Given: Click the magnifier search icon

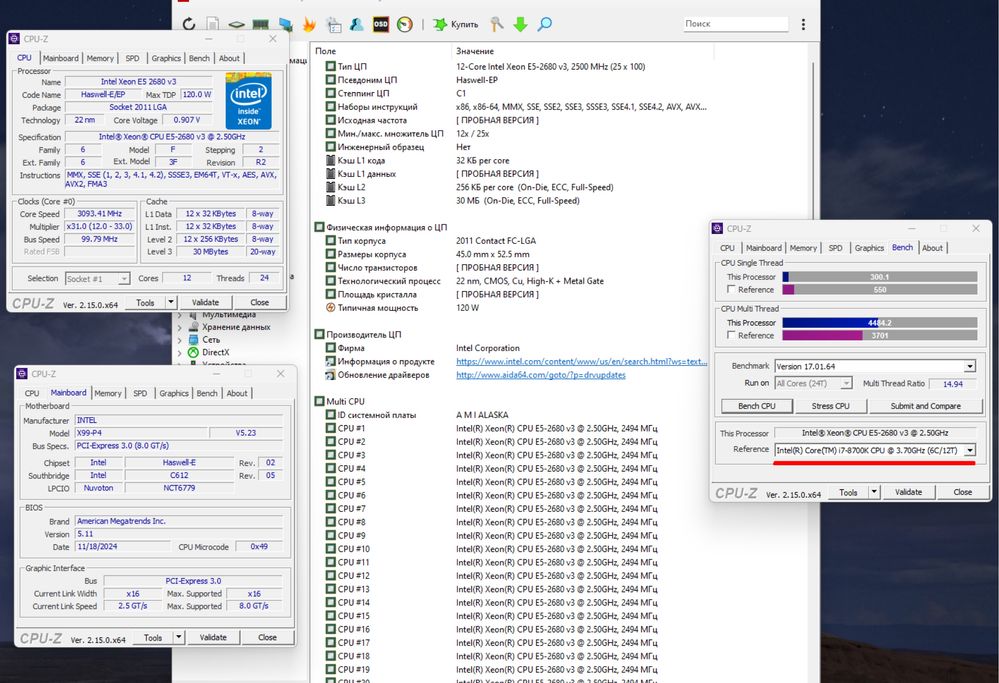Looking at the screenshot, I should point(545,24).
